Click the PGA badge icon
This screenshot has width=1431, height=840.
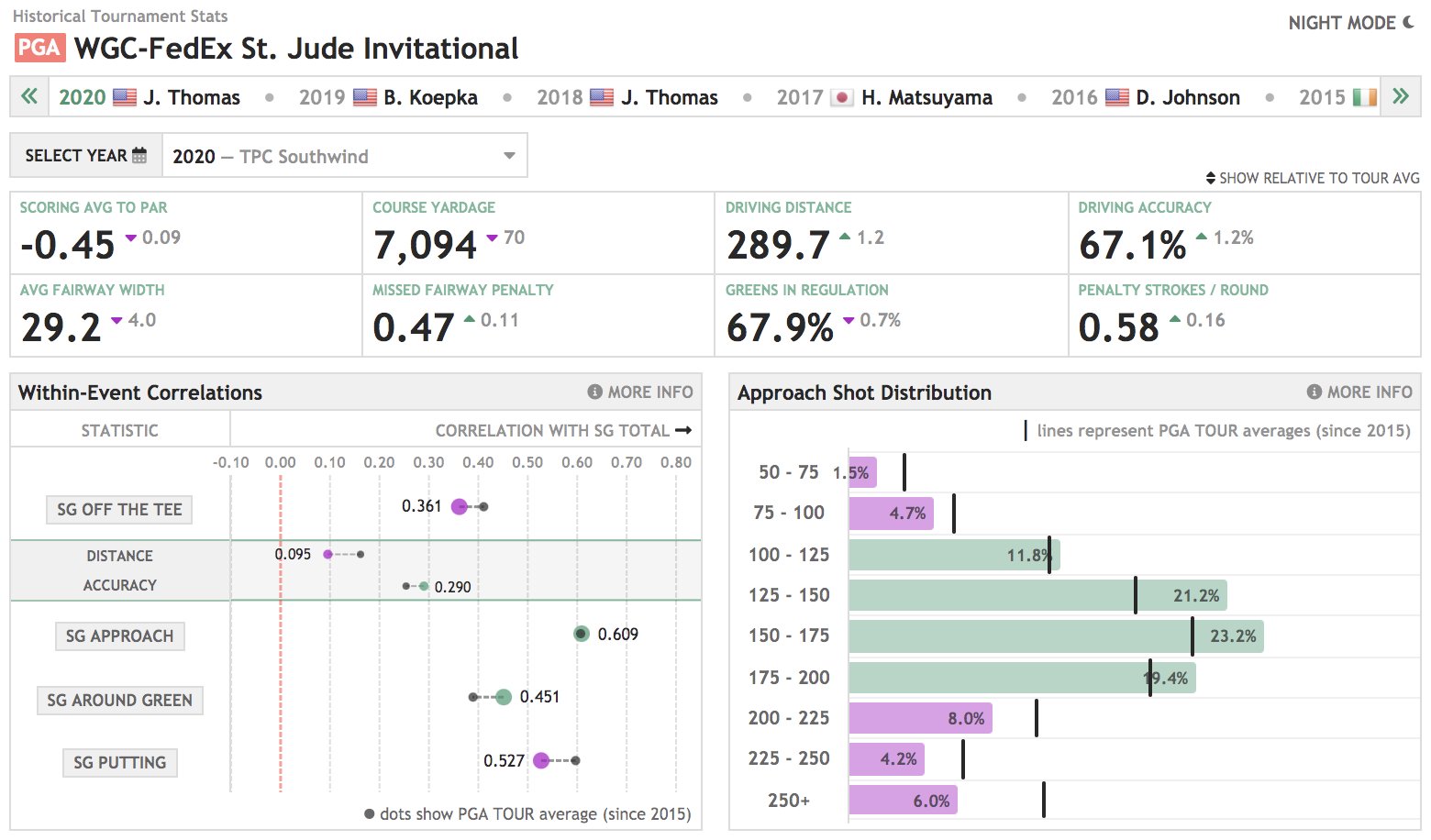tap(39, 47)
